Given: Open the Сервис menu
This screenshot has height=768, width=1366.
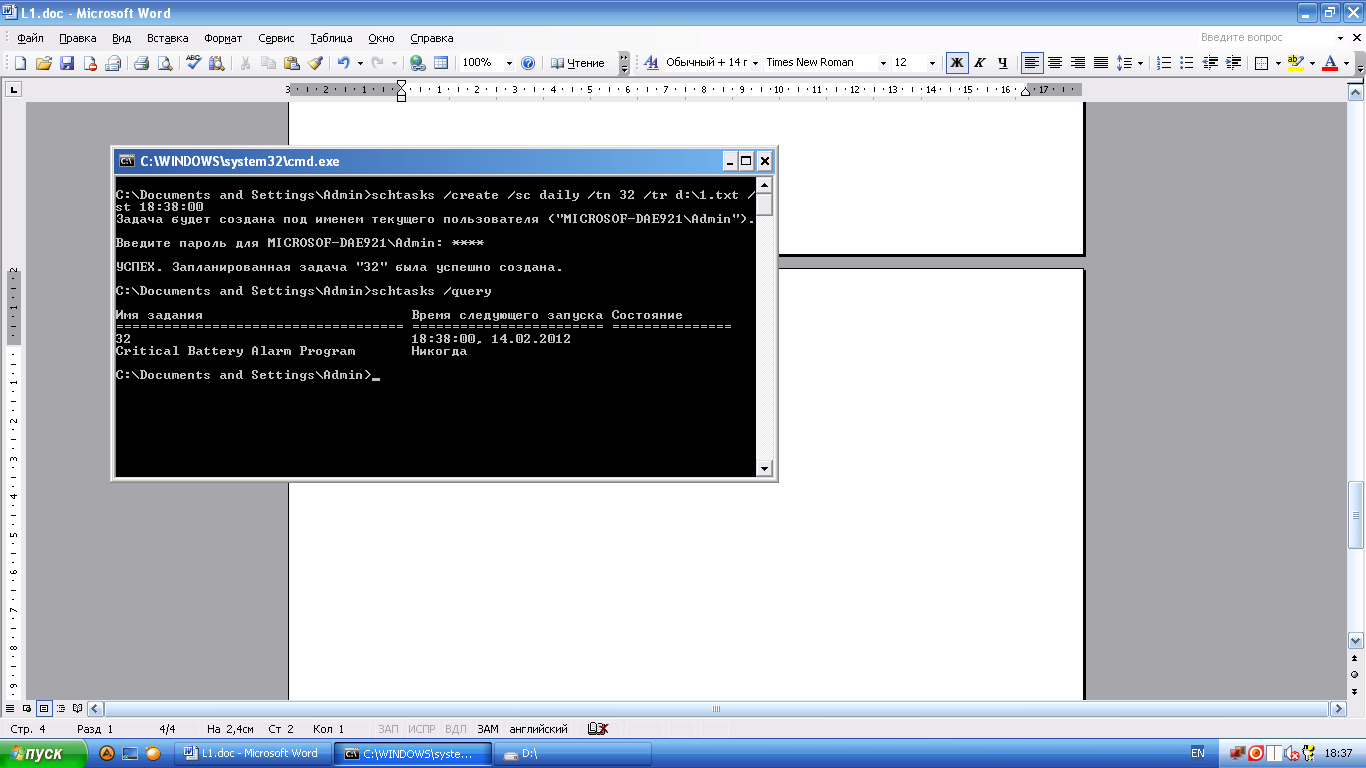Looking at the screenshot, I should 276,38.
